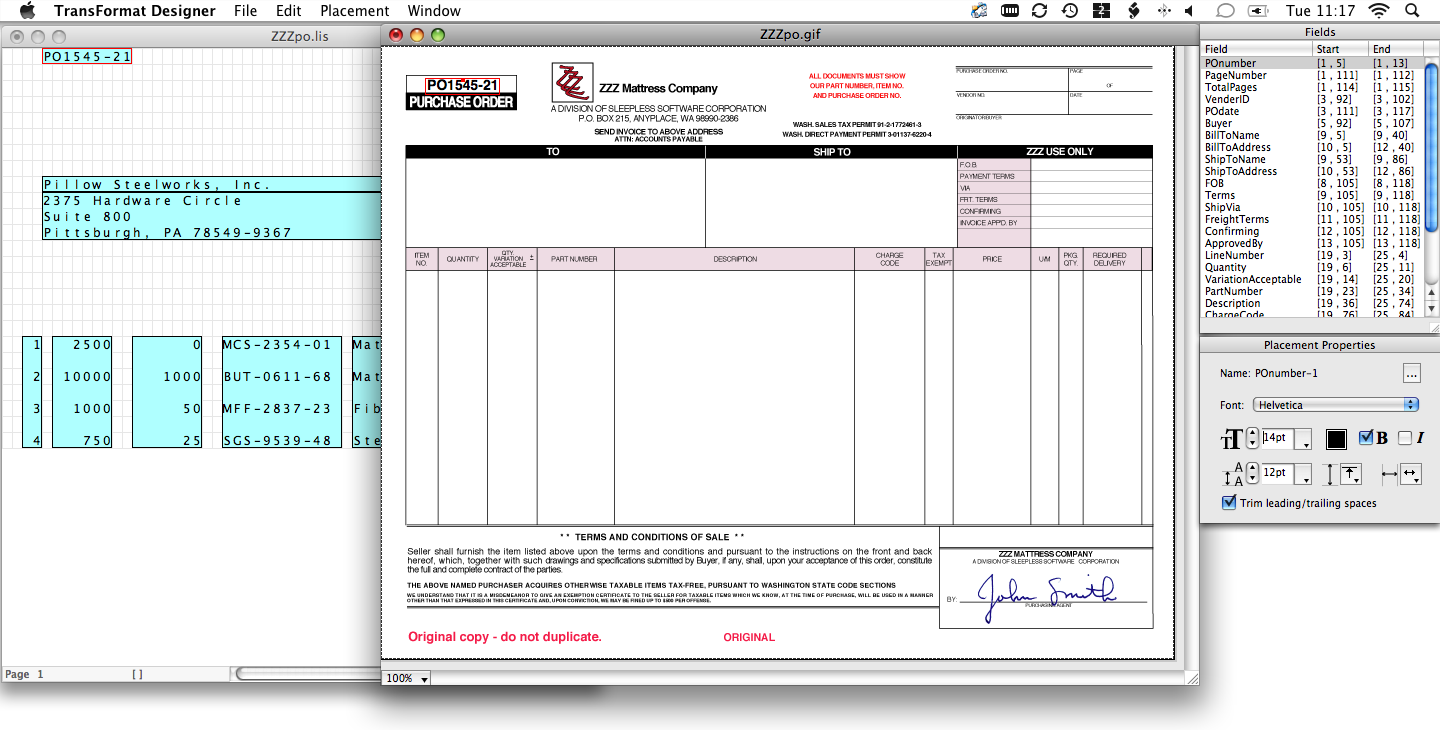Click the colorful network icon in menu bar
This screenshot has height=730, width=1440.
pyautogui.click(x=979, y=11)
